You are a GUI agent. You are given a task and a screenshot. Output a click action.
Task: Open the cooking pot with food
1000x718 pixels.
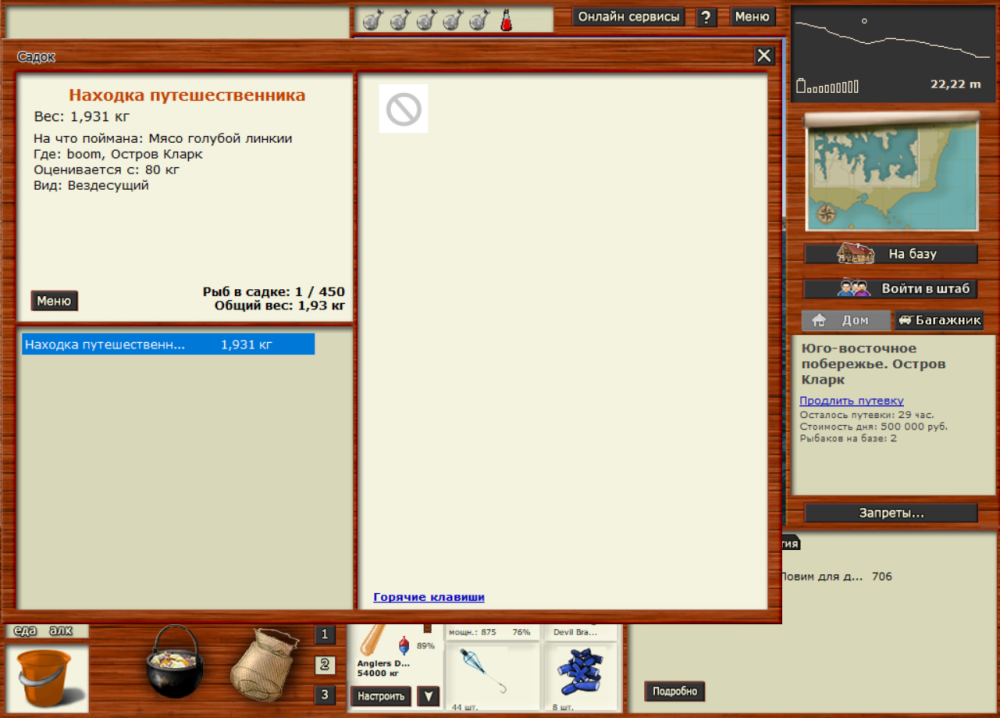click(x=174, y=662)
